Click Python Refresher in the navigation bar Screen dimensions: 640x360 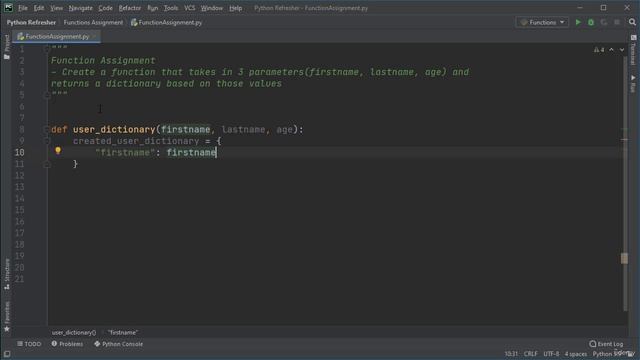[31, 22]
